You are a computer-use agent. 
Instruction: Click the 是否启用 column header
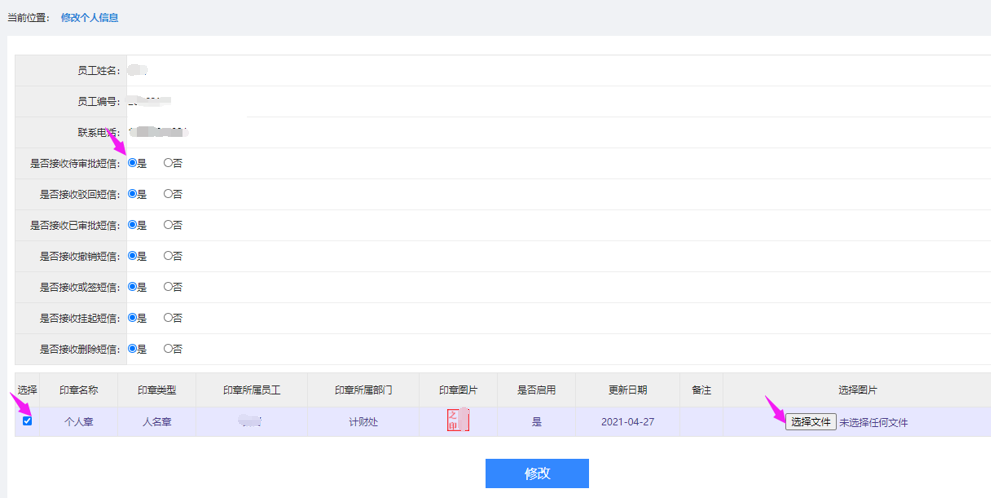(x=537, y=391)
